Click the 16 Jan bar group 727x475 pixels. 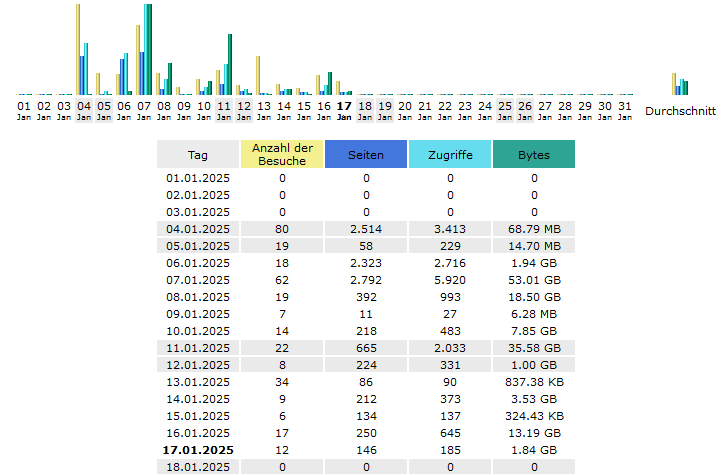pyautogui.click(x=324, y=83)
